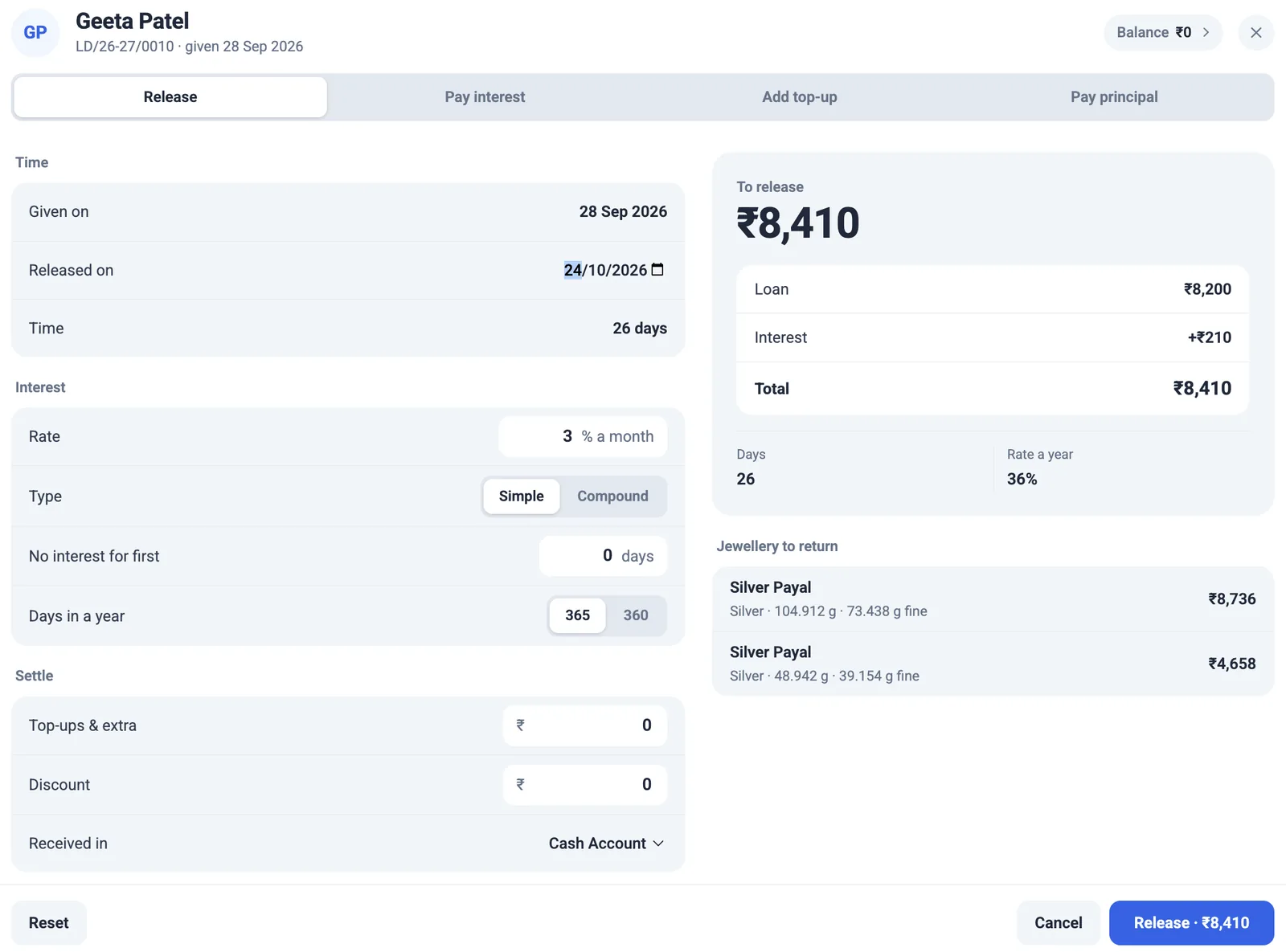Screen dimensions: 1286x952
Task: Expand the Balance ₹0 chip
Action: tap(1163, 32)
